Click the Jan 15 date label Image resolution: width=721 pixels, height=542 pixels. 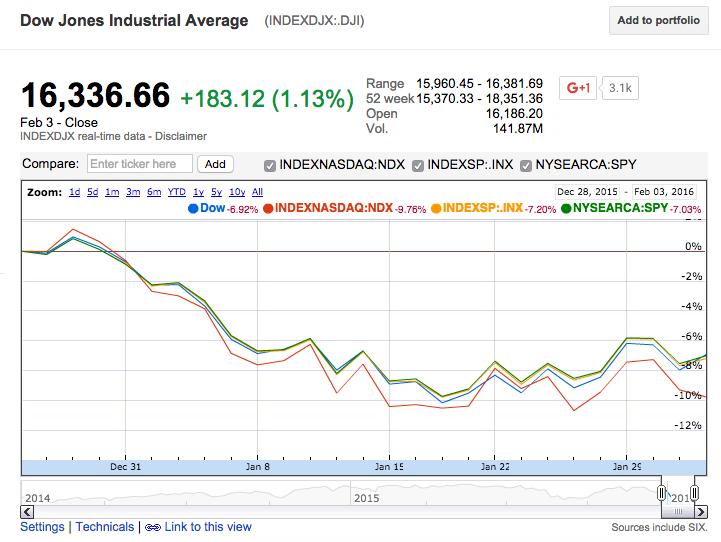(x=389, y=467)
